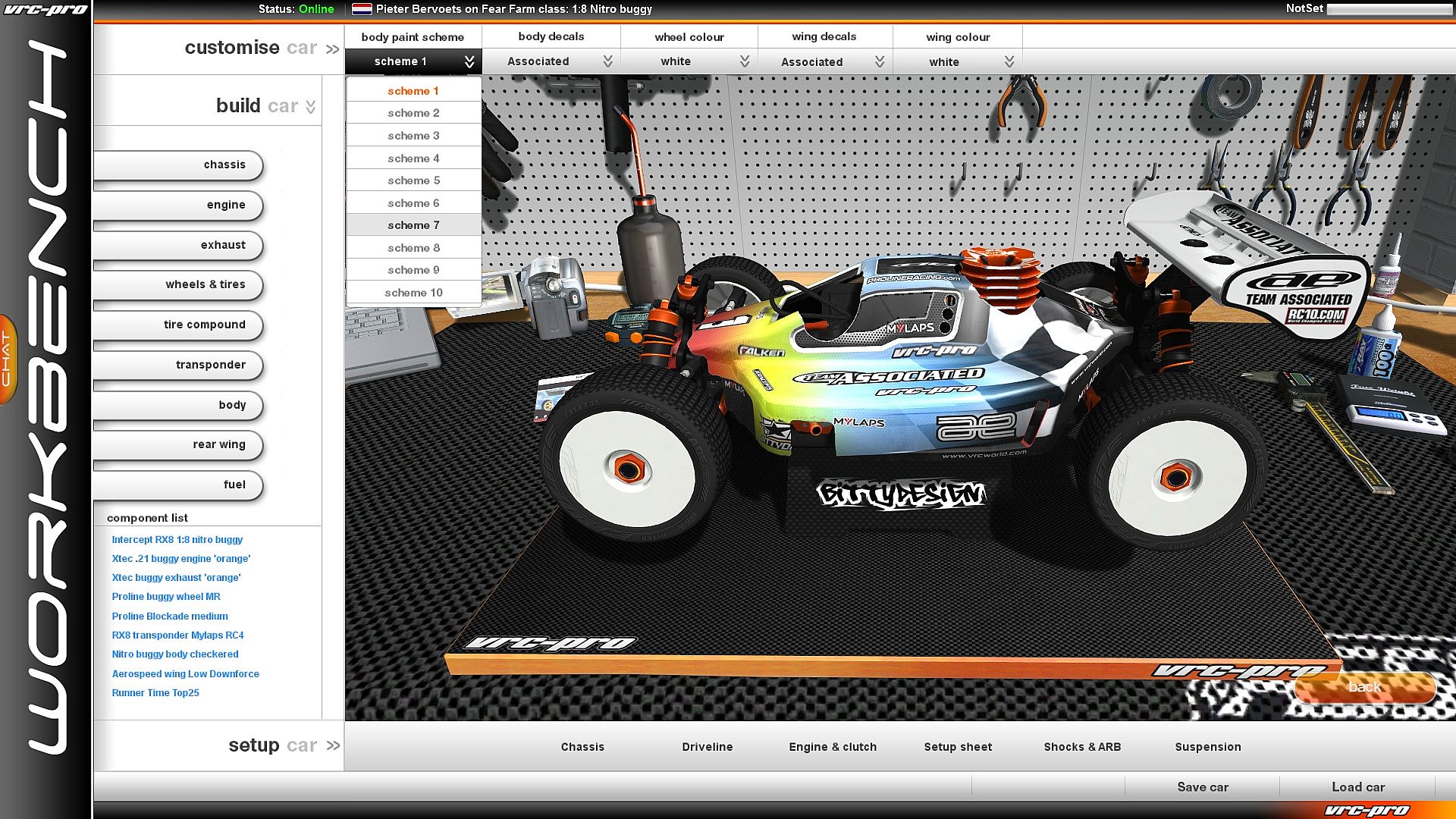Pick scheme 3 body paint option

tap(413, 136)
